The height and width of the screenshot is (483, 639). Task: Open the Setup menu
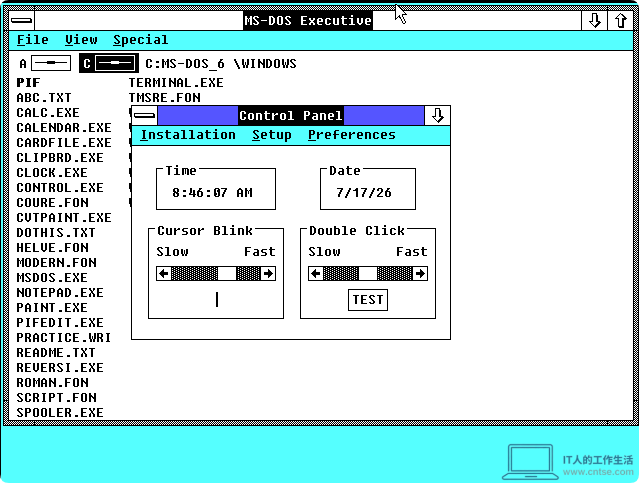tap(272, 135)
